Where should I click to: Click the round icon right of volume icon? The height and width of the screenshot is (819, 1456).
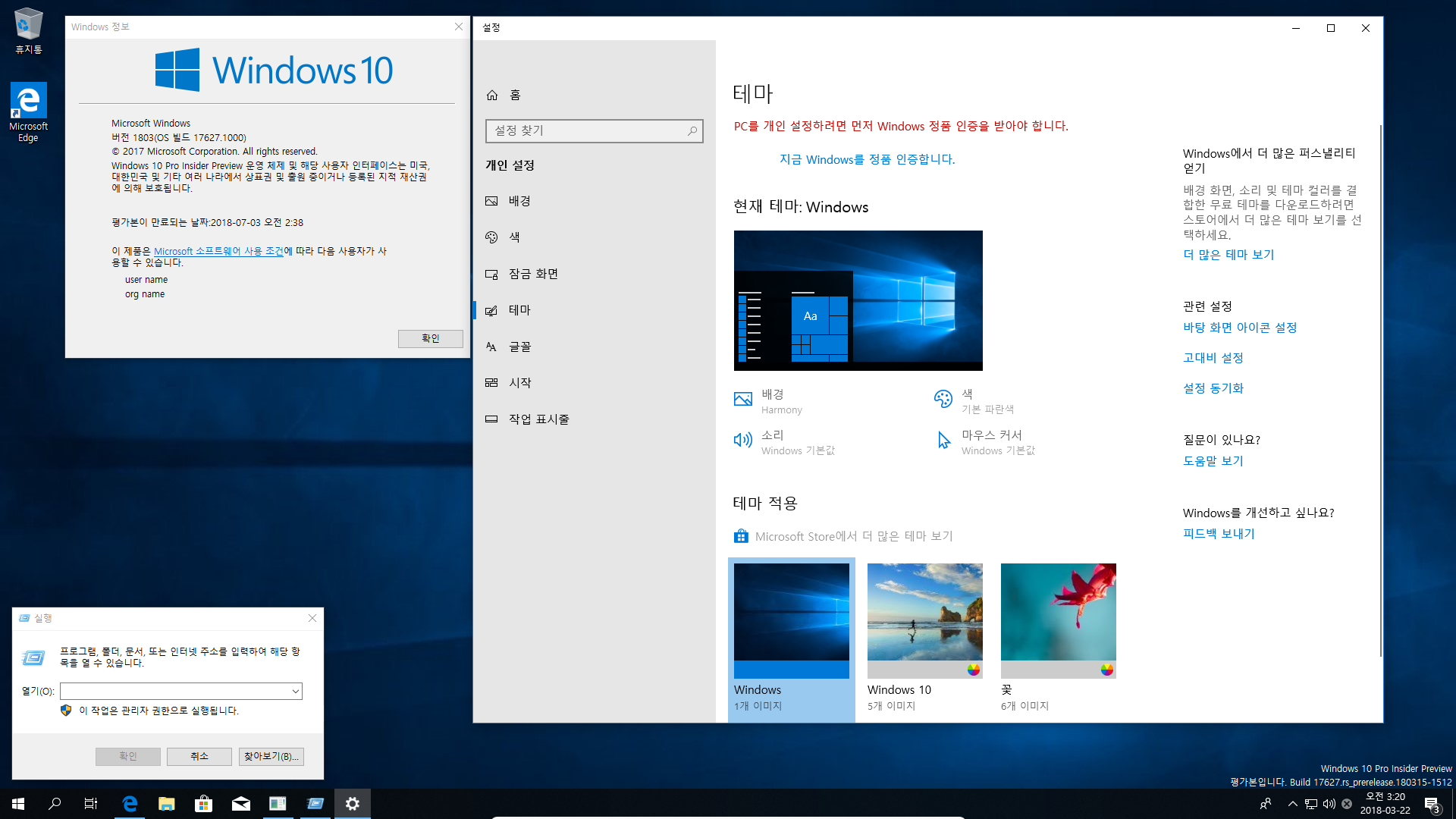click(1347, 804)
